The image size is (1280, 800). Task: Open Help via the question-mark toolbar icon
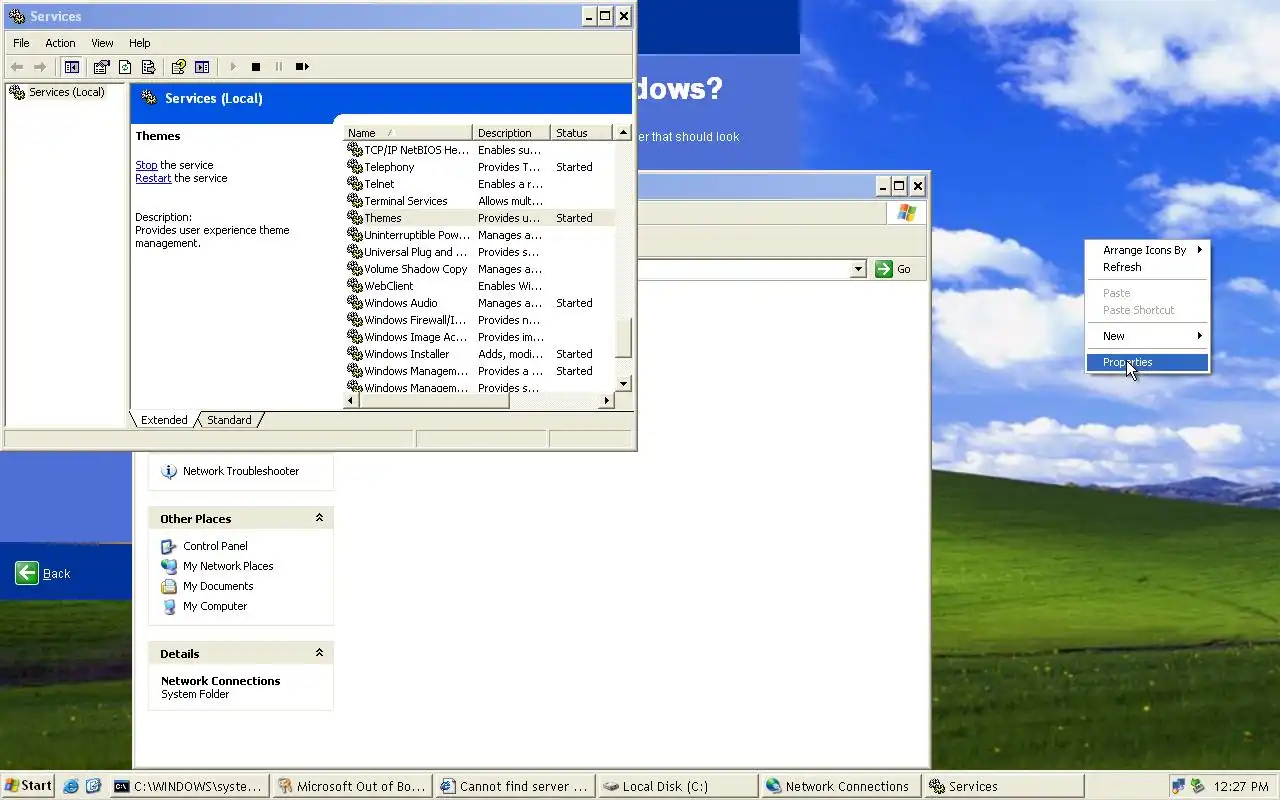(178, 67)
